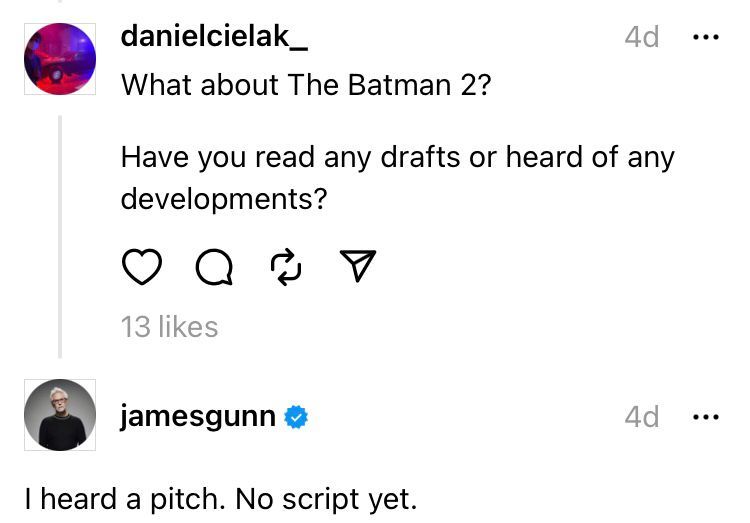This screenshot has height=523, width=750.
Task: View the 13 likes list
Action: tap(169, 327)
